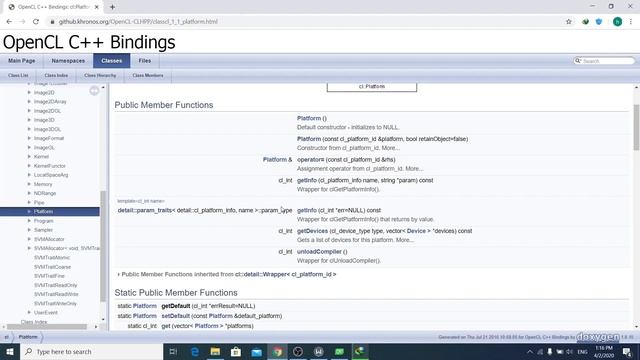640x360 pixels.
Task: Click the address bar URL
Action: [138, 22]
